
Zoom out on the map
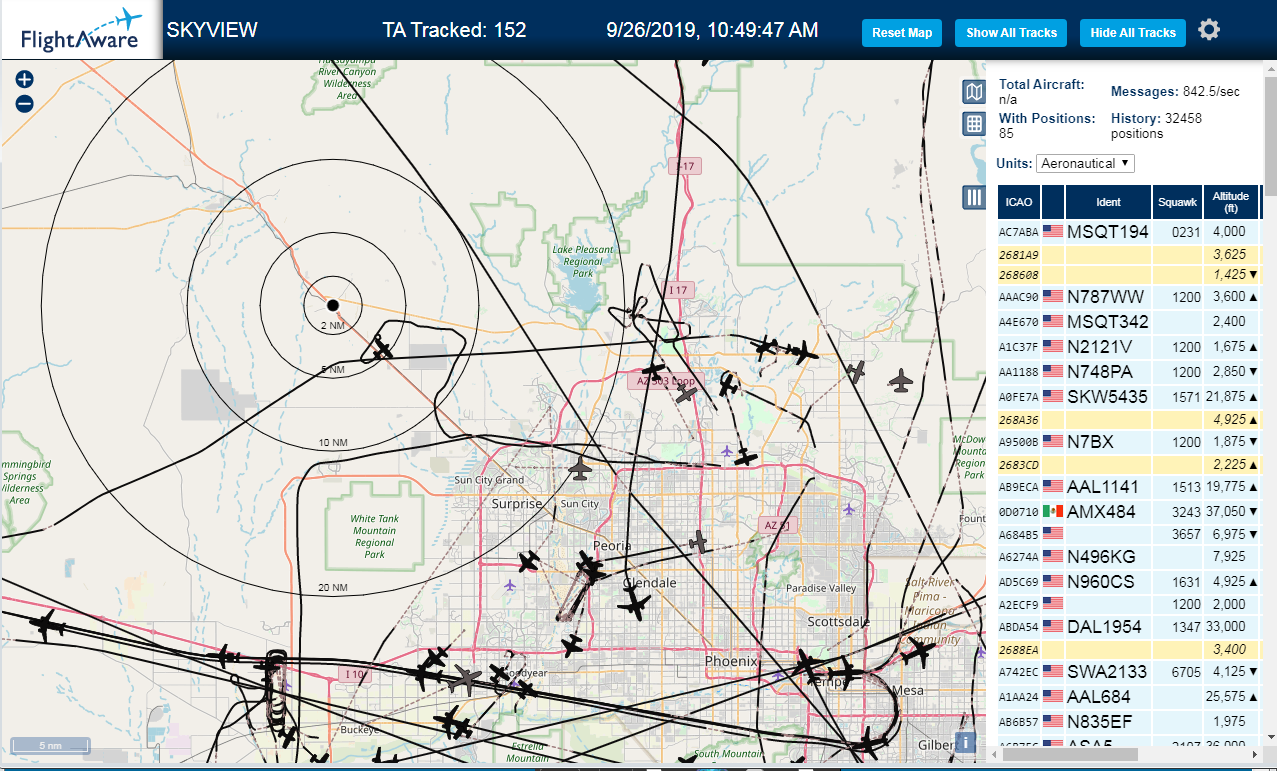pyautogui.click(x=24, y=103)
